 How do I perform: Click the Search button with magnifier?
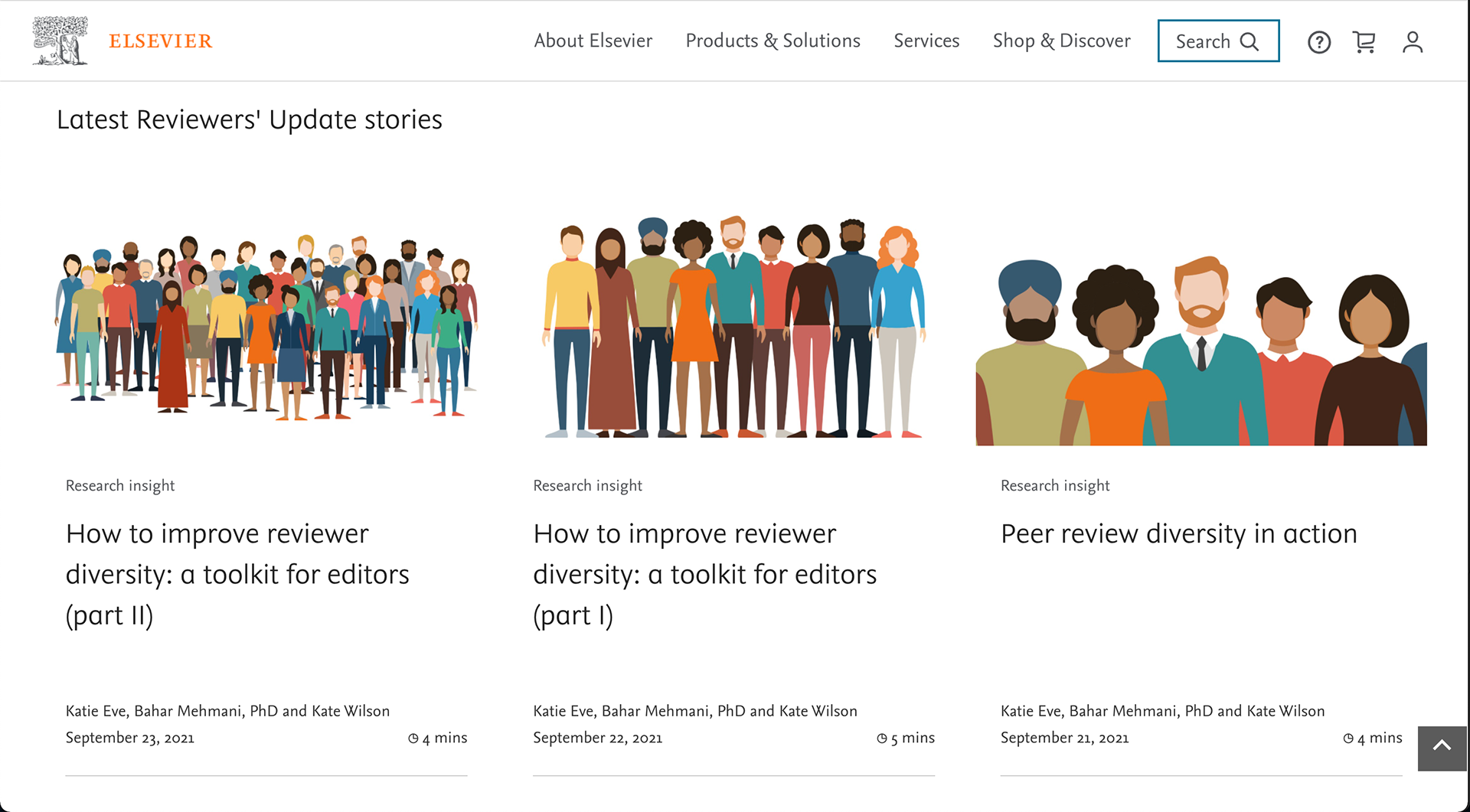(x=1218, y=41)
